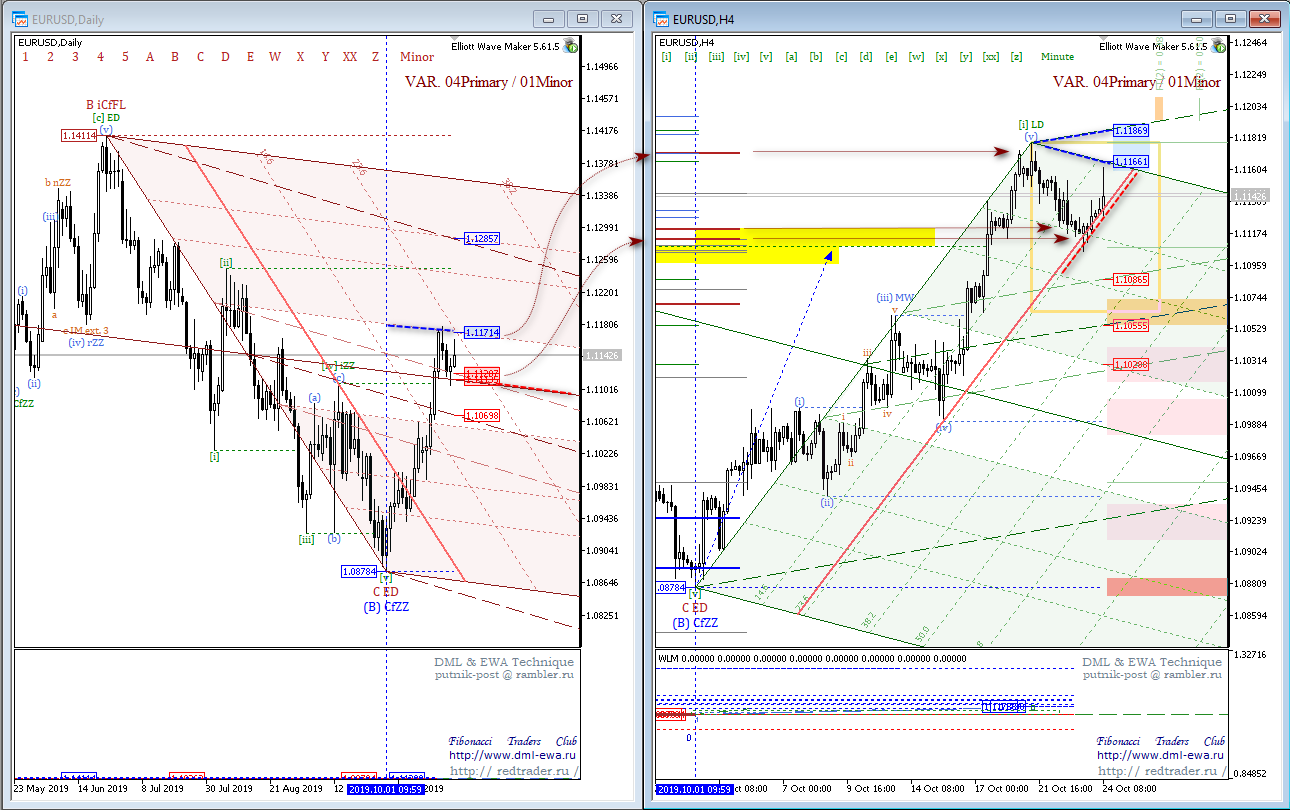This screenshot has width=1290, height=810.
Task: Click the 1.10298 price label
Action: point(1131,366)
